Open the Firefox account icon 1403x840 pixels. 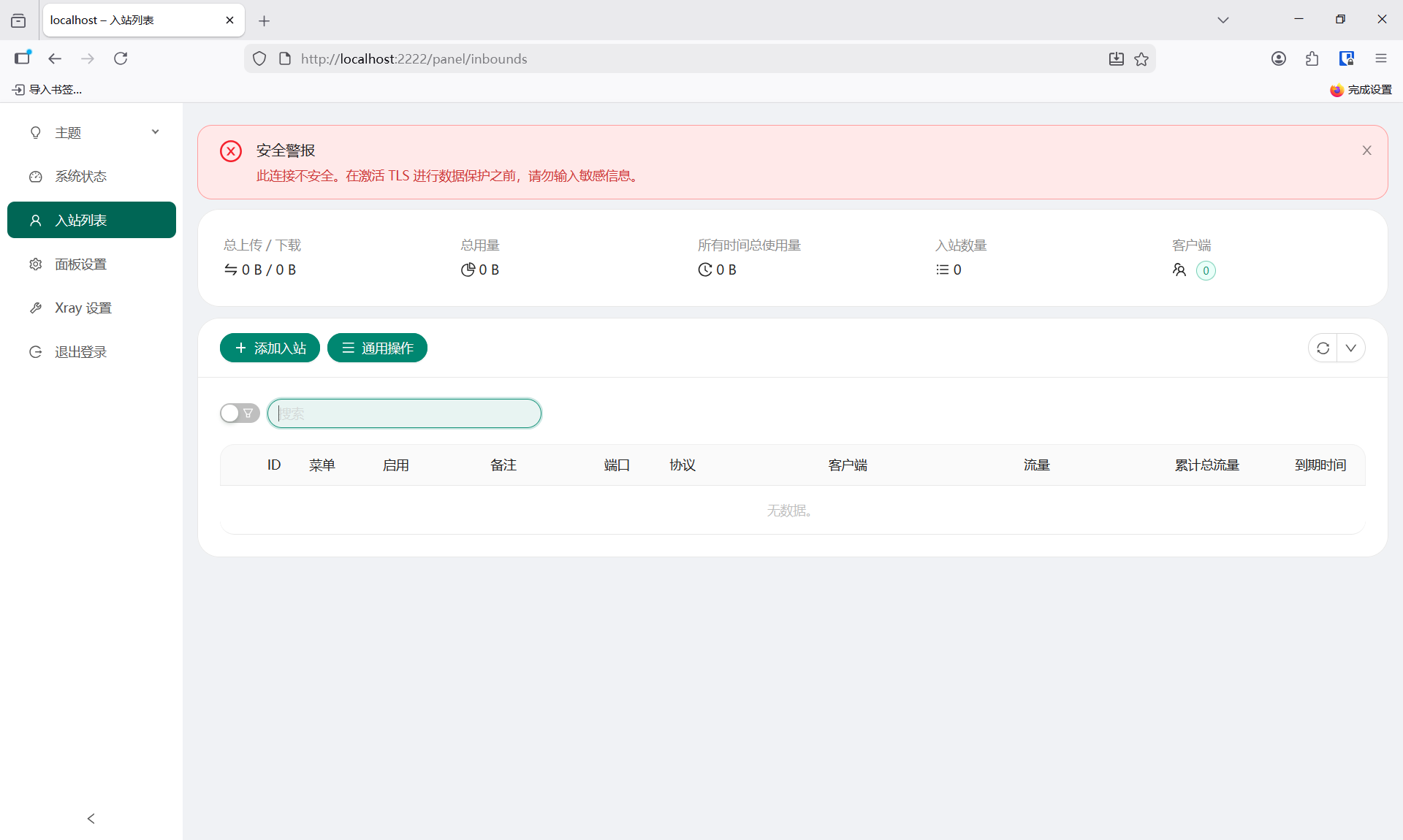point(1278,58)
